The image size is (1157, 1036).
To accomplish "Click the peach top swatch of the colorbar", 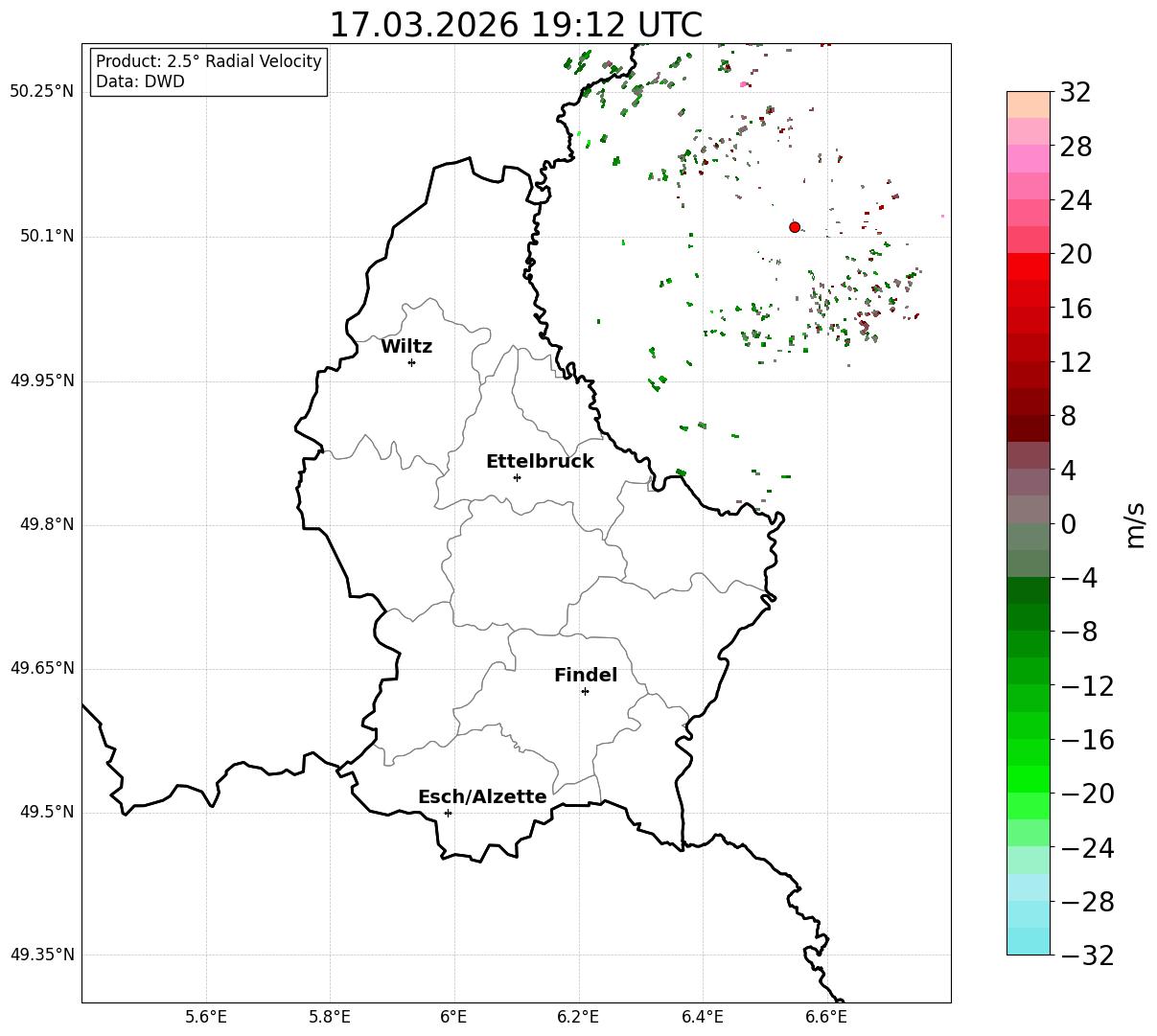I will pos(1029,104).
